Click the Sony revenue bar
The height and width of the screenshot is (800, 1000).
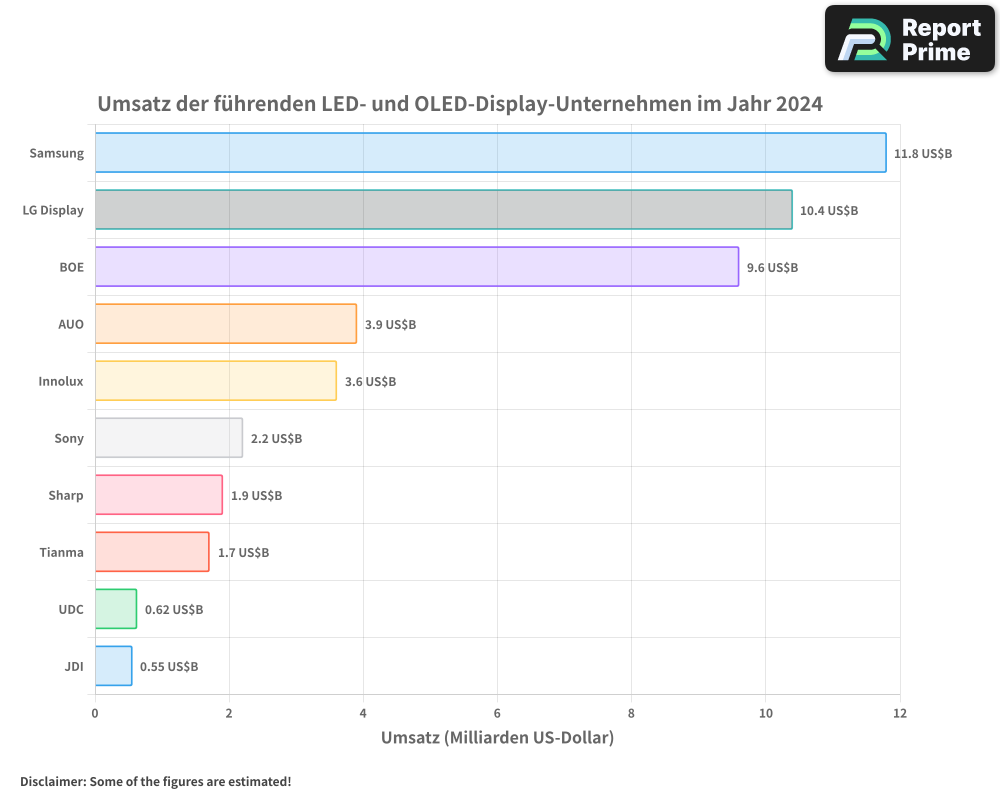tap(168, 438)
